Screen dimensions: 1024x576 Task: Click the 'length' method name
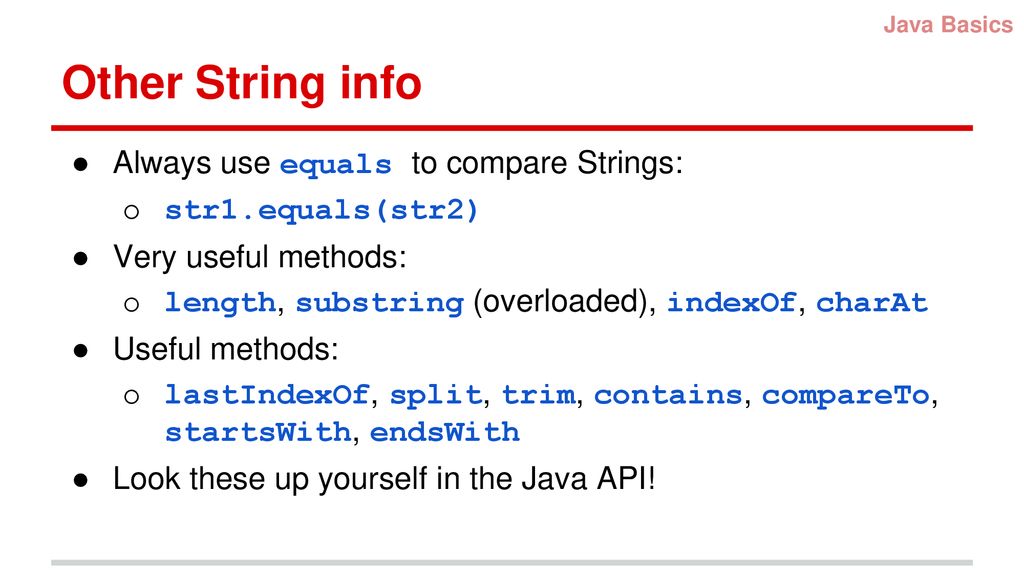click(221, 303)
